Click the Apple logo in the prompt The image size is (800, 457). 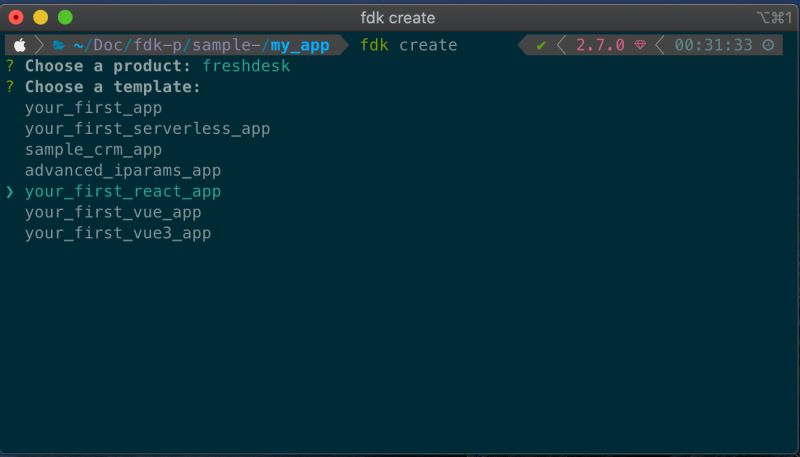click(20, 45)
